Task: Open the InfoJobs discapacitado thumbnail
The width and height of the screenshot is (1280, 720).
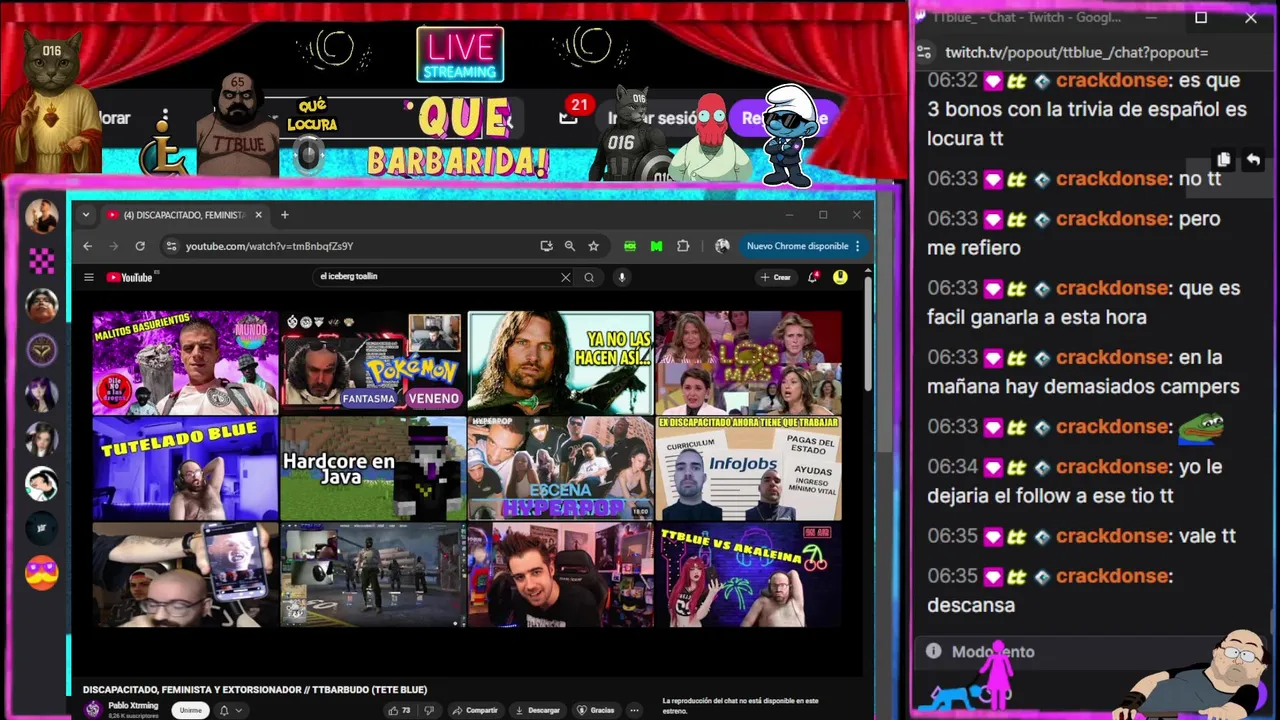Action: click(x=748, y=469)
